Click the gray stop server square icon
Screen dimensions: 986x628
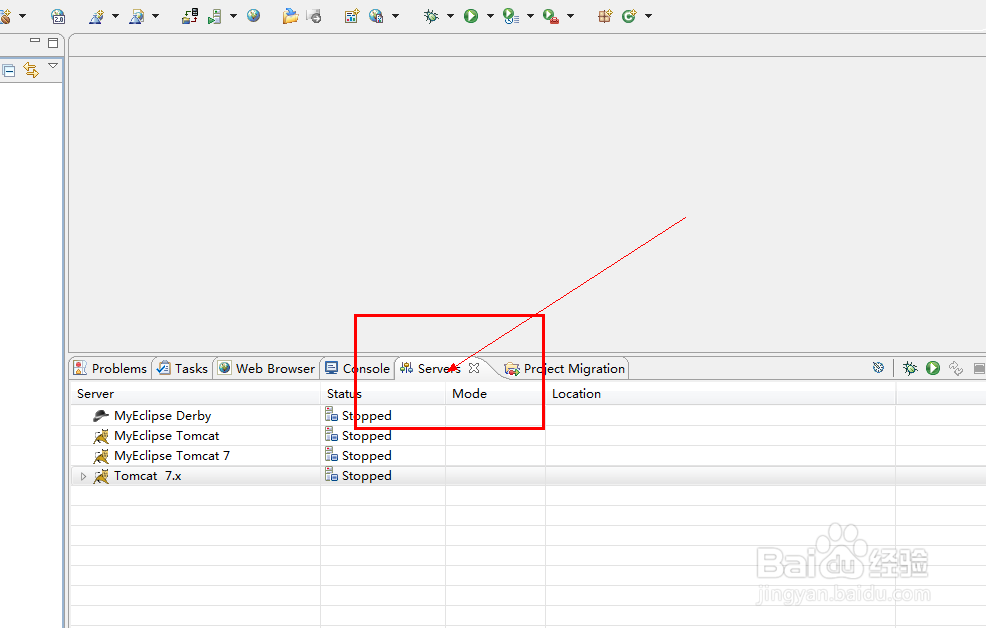[x=979, y=368]
